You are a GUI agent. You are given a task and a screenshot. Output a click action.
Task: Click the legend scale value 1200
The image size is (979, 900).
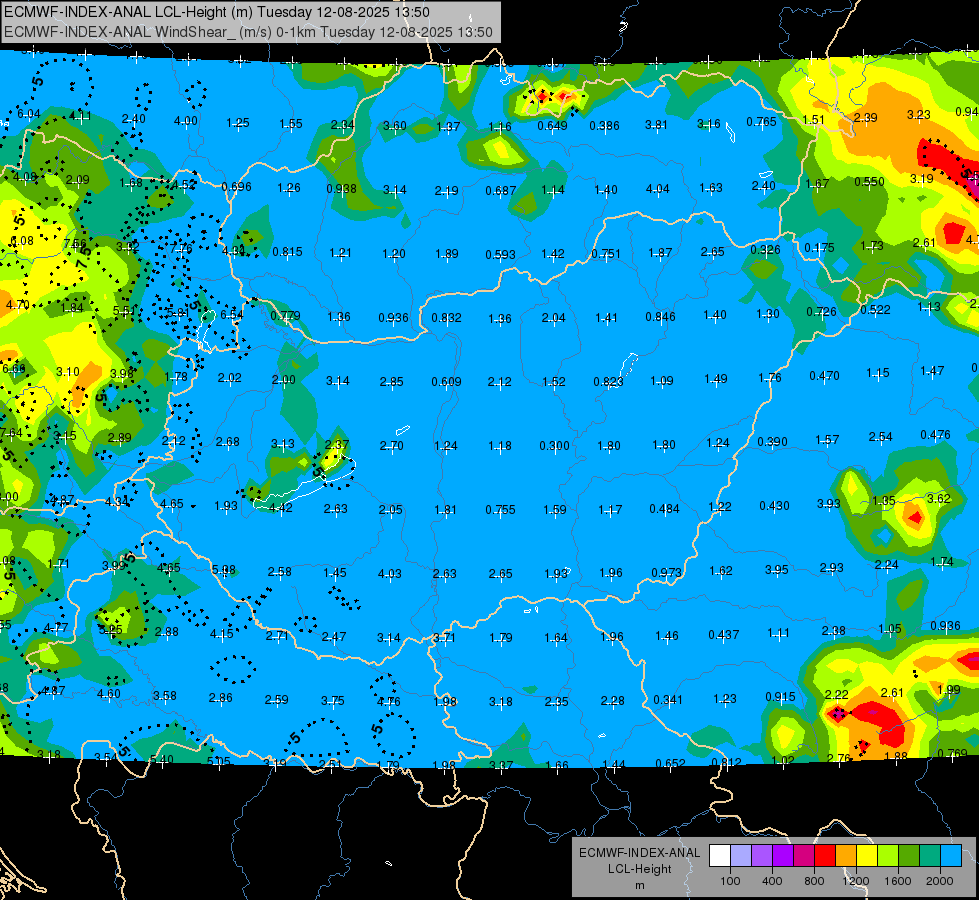tap(856, 881)
